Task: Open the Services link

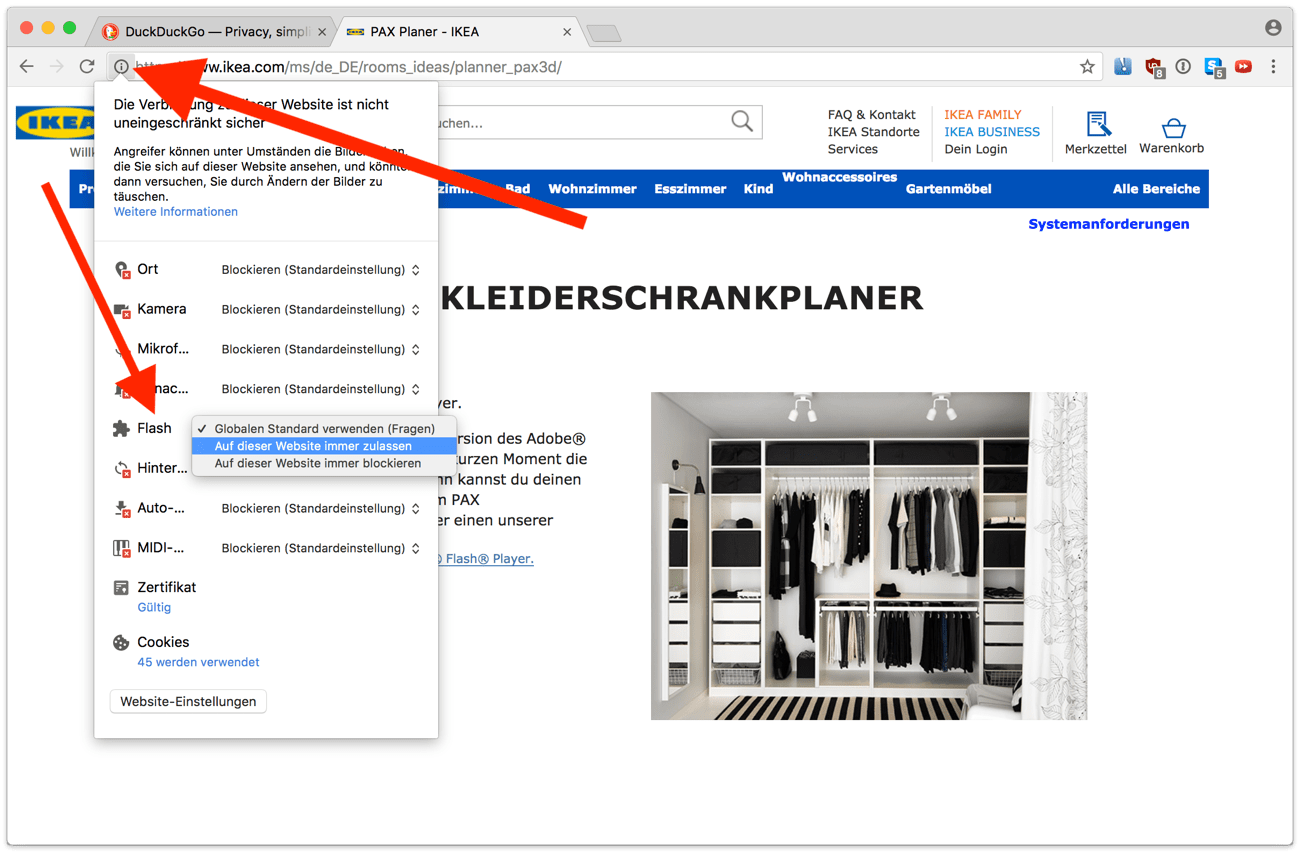Action: pos(852,149)
